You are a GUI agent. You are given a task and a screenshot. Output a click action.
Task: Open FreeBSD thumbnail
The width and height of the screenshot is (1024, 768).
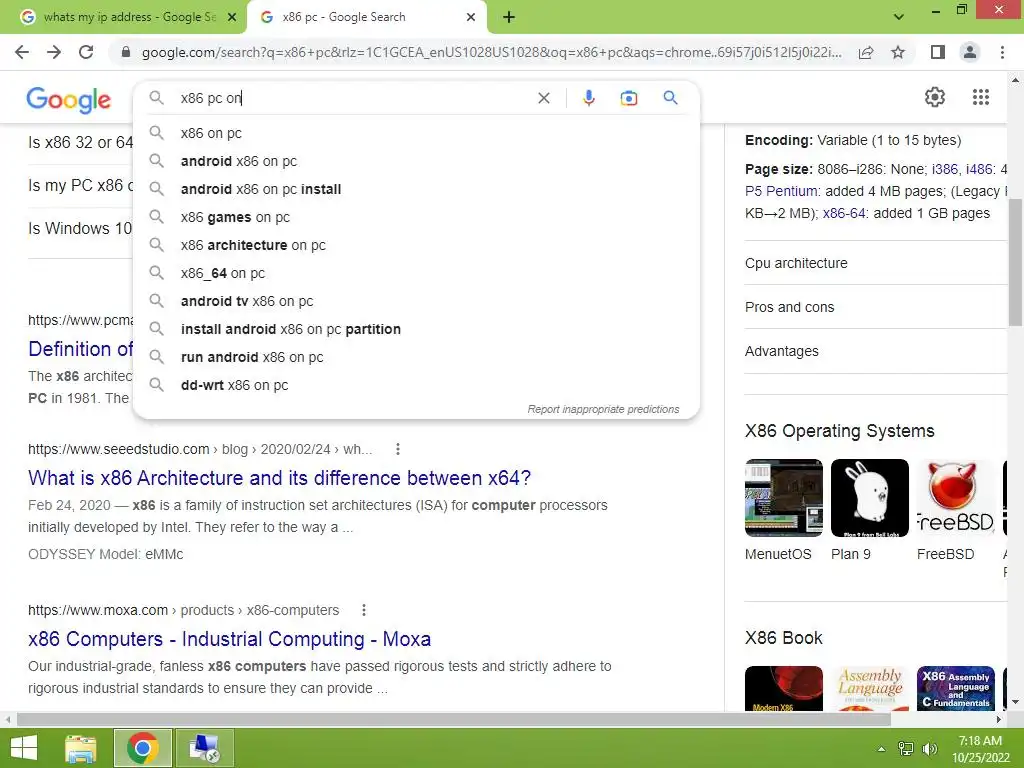click(x=955, y=498)
